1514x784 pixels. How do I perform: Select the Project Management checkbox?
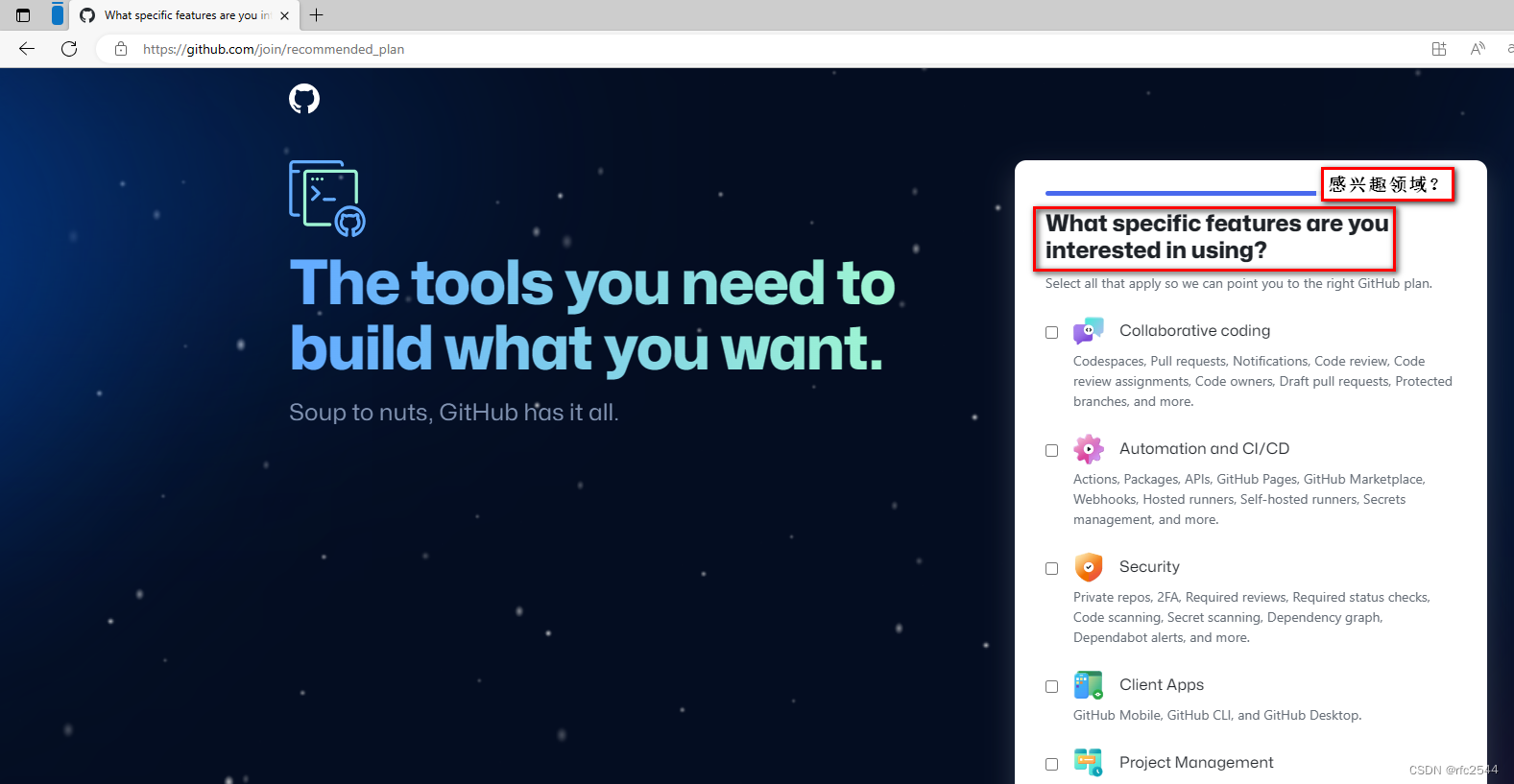[1051, 764]
